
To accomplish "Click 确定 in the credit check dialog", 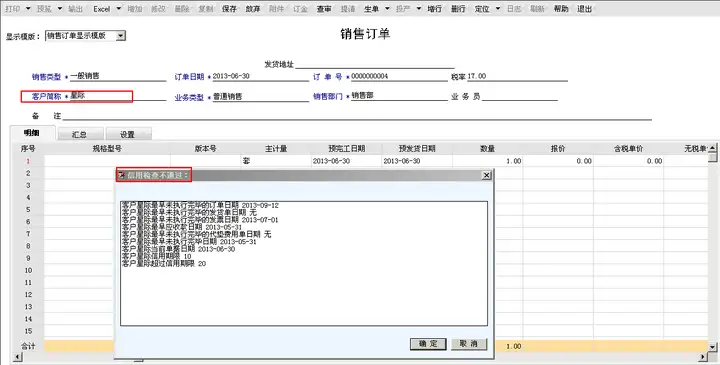I will (x=428, y=344).
